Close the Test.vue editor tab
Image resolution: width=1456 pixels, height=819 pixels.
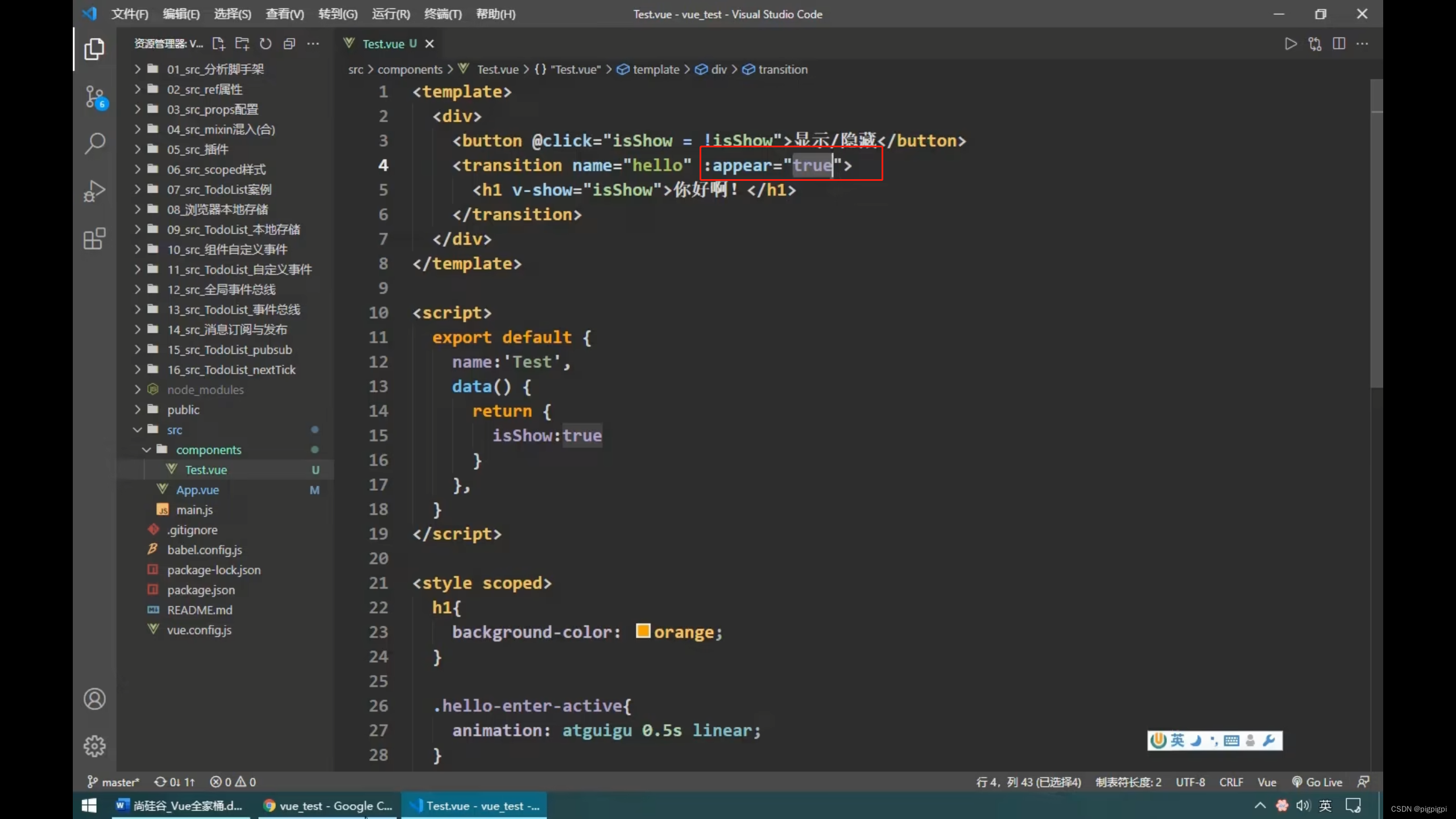[x=430, y=44]
